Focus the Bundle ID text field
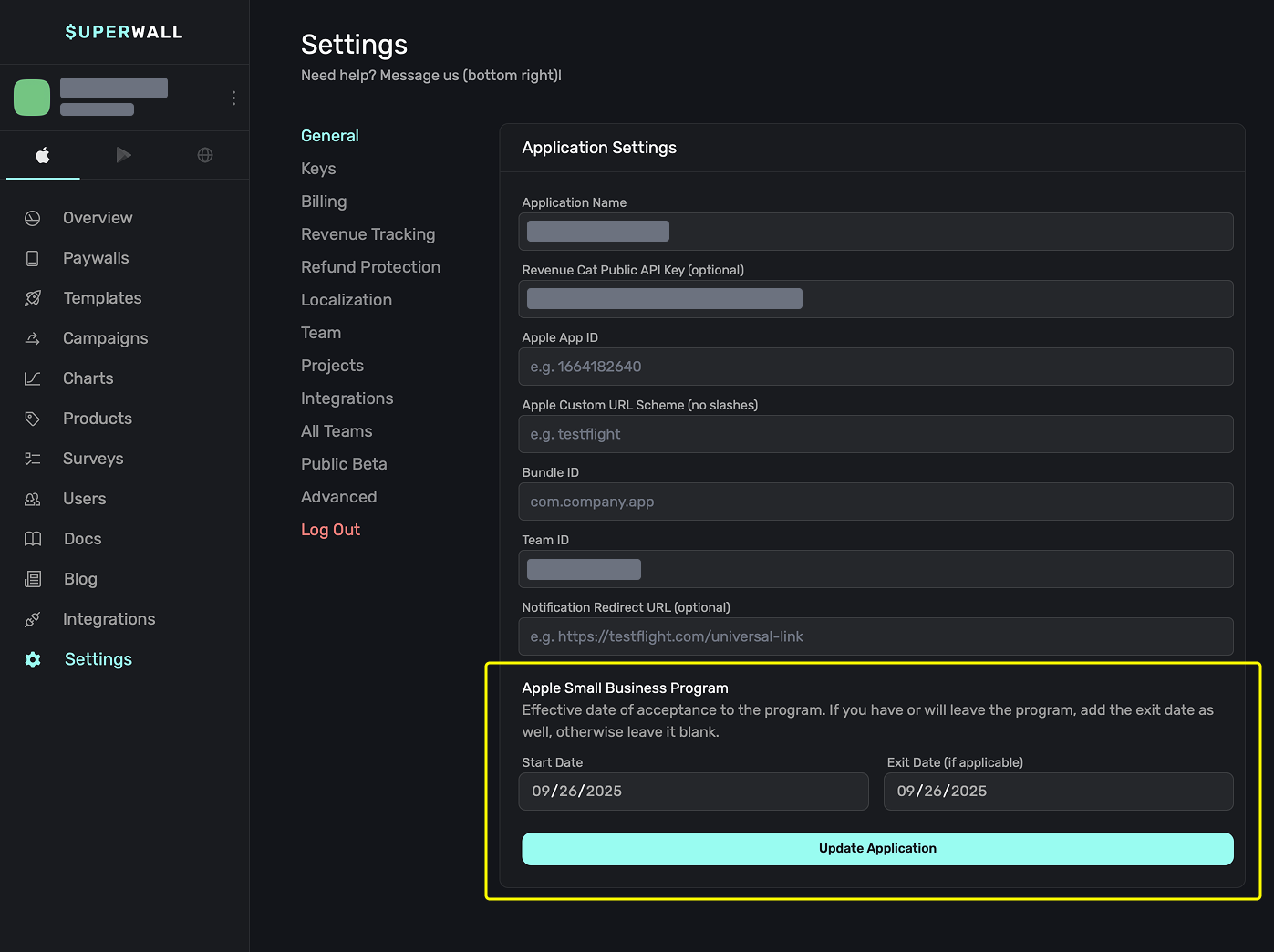 875,502
